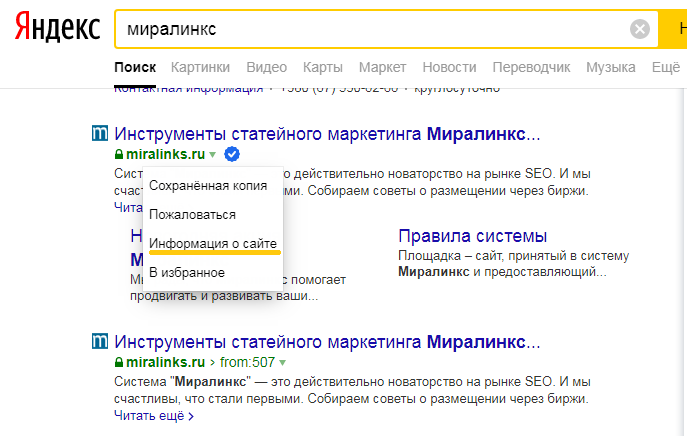Open the first Инструменты статейного маркетинга result title
This screenshot has height=436, width=687.
click(327, 134)
